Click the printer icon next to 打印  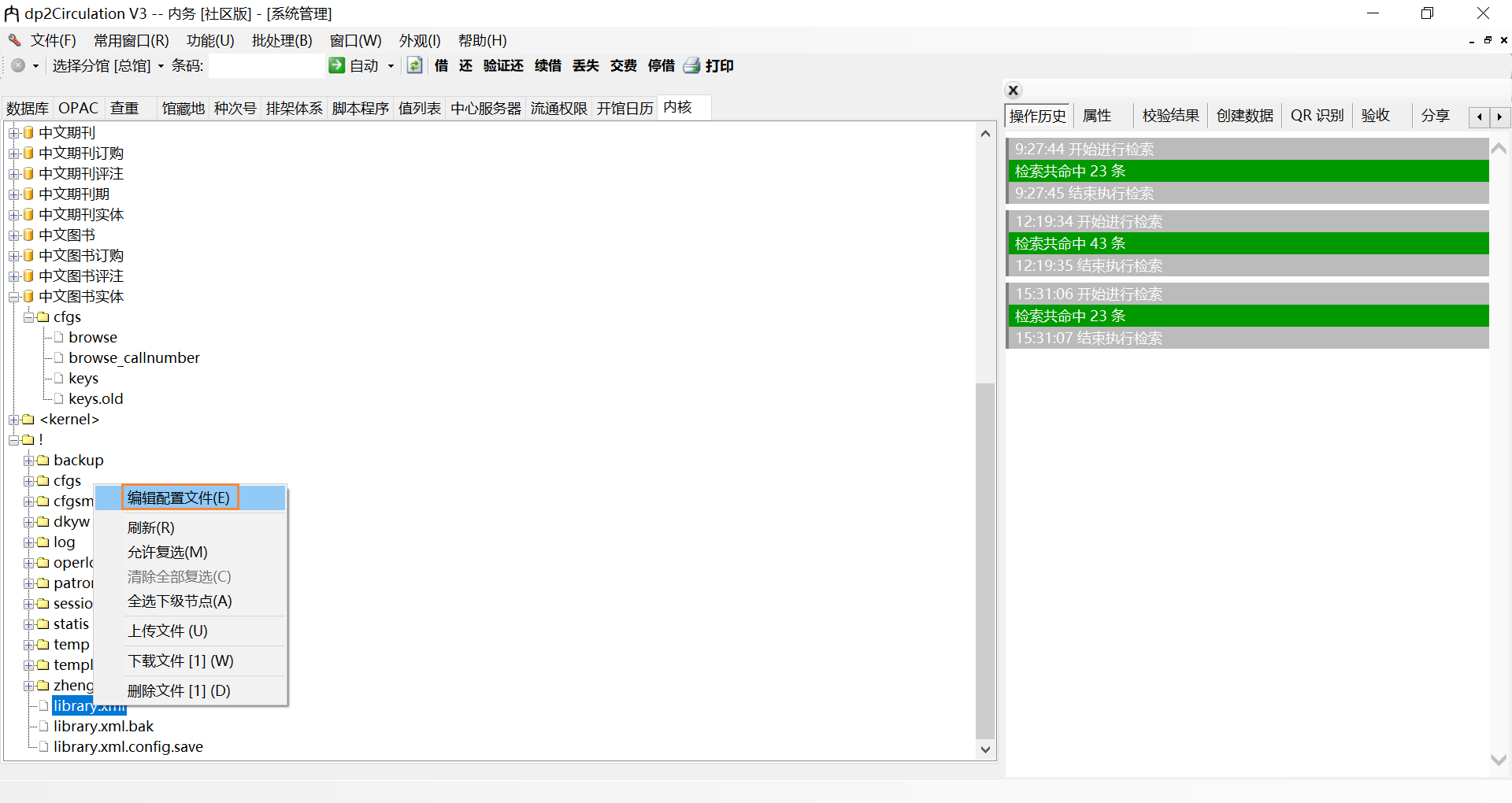[x=691, y=65]
